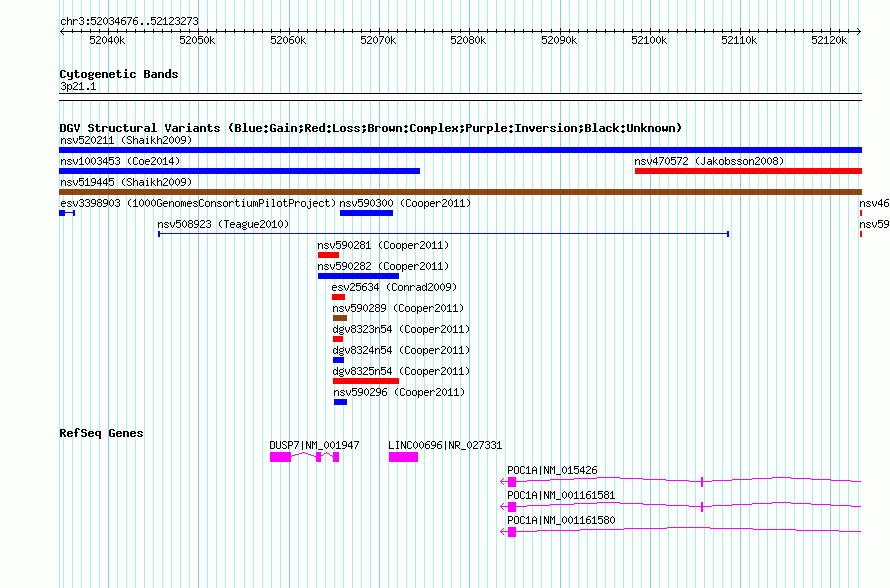This screenshot has width=890, height=588.
Task: Click the 52090k ruler tick label
Action: pyautogui.click(x=559, y=40)
